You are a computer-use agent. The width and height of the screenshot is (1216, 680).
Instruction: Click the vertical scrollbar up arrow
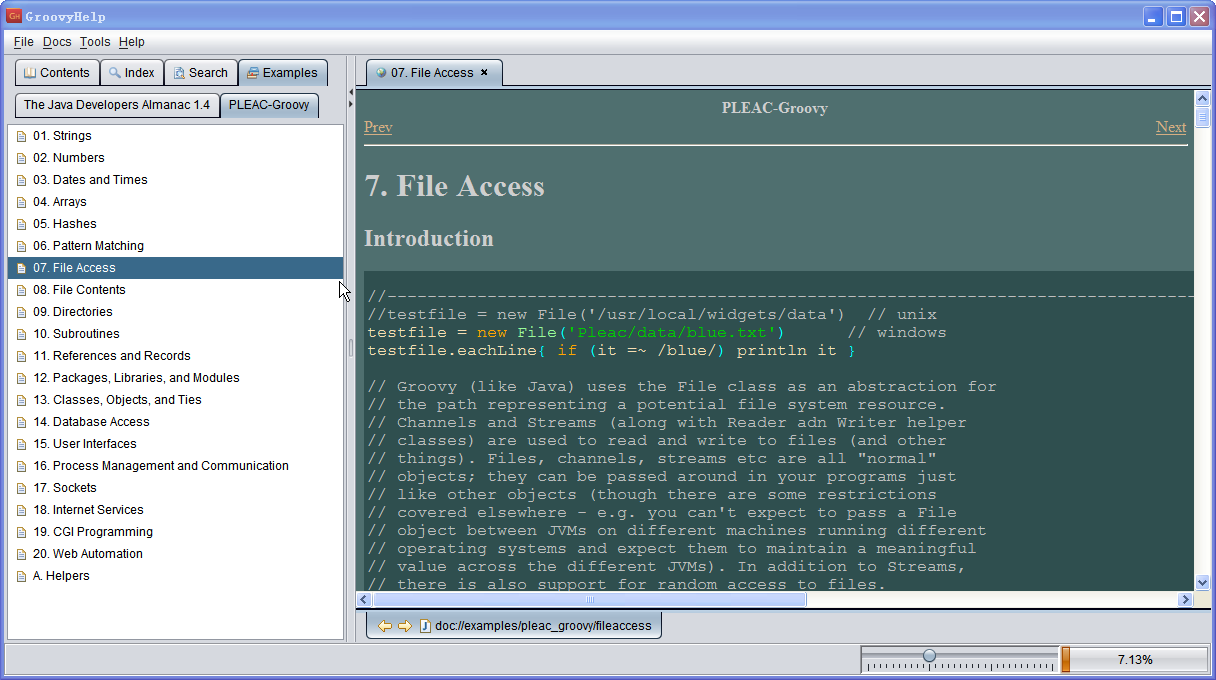[1203, 99]
